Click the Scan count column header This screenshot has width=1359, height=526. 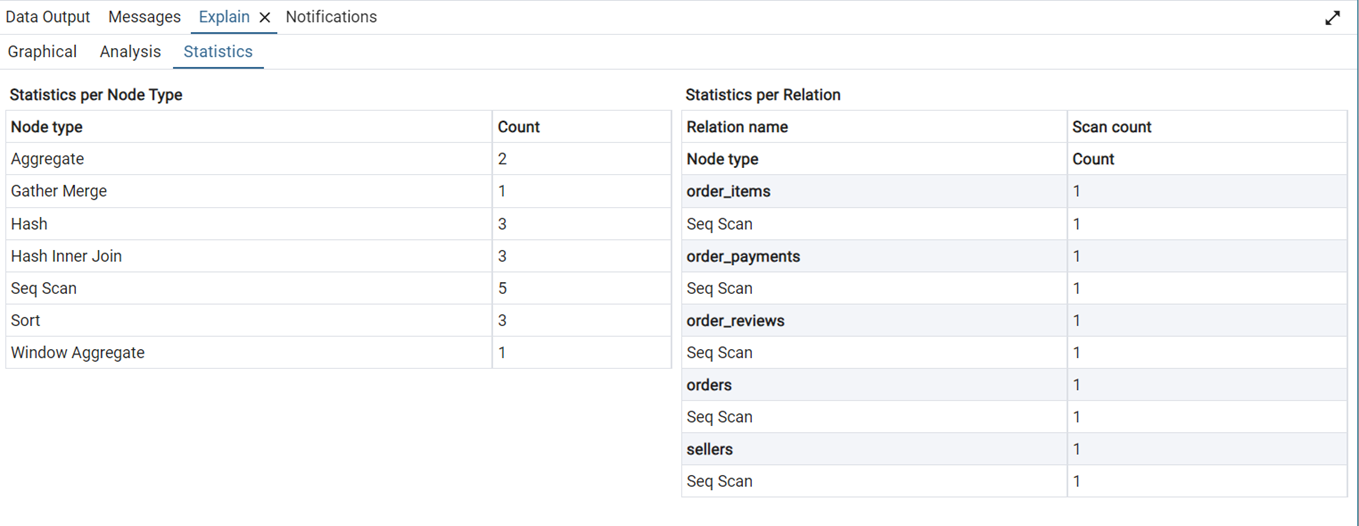(1111, 127)
